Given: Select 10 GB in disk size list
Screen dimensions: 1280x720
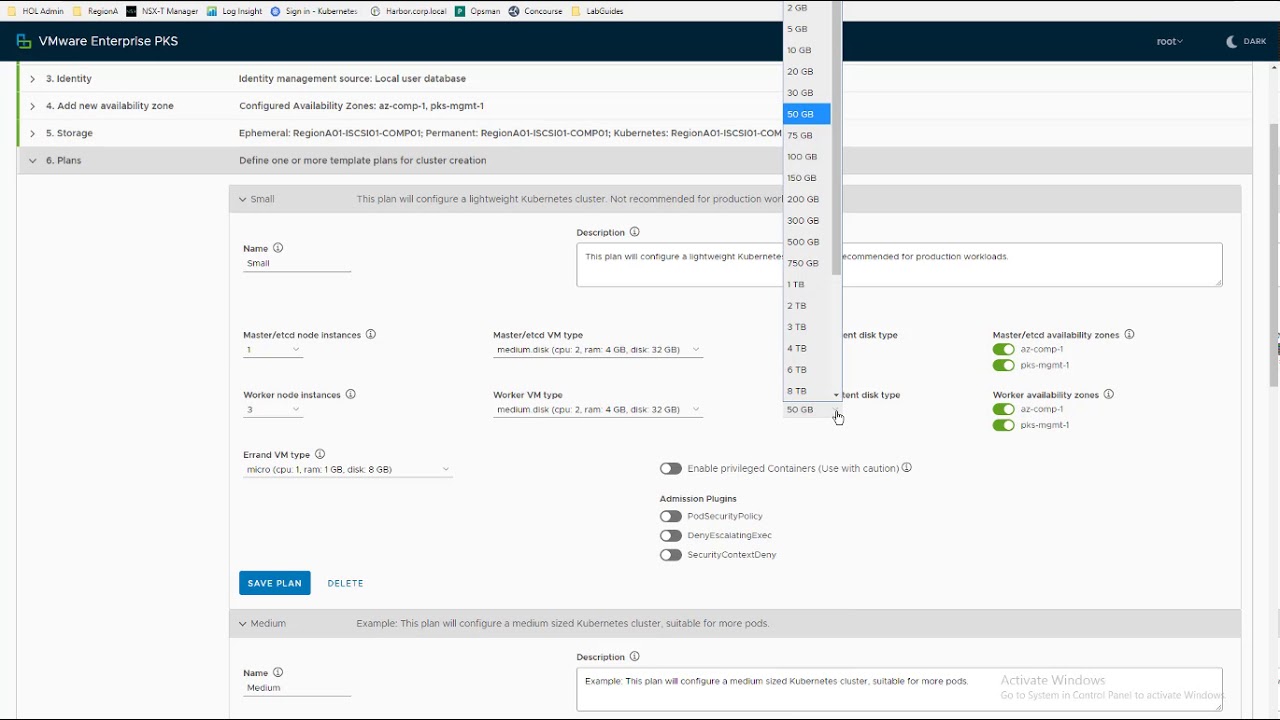Looking at the screenshot, I should pyautogui.click(x=807, y=50).
